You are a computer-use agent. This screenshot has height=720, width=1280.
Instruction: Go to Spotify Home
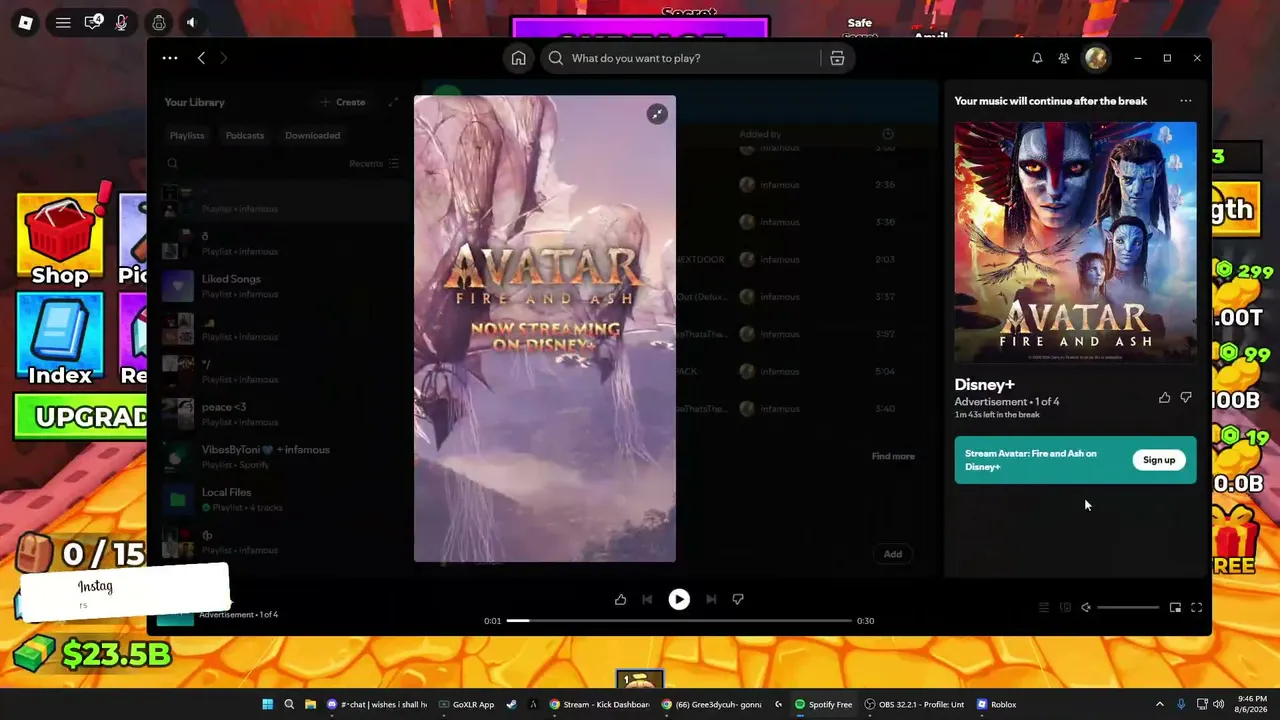[518, 58]
